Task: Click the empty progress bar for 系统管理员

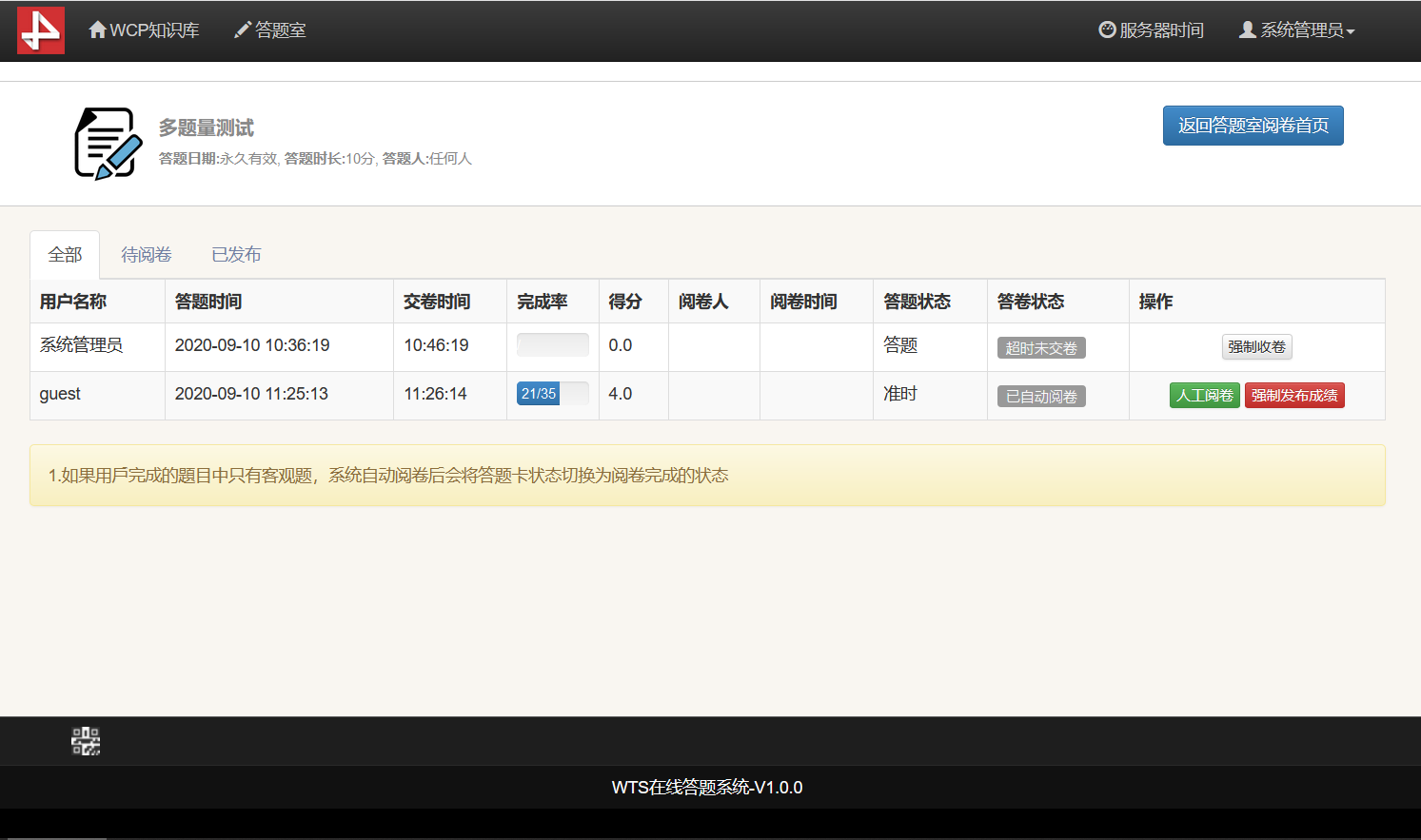Action: [552, 345]
